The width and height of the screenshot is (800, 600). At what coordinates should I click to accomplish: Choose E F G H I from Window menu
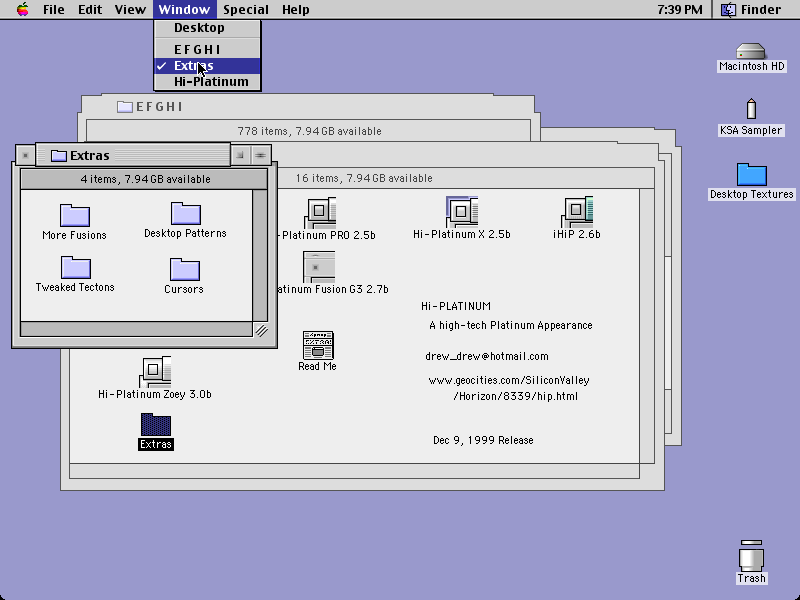click(x=208, y=49)
